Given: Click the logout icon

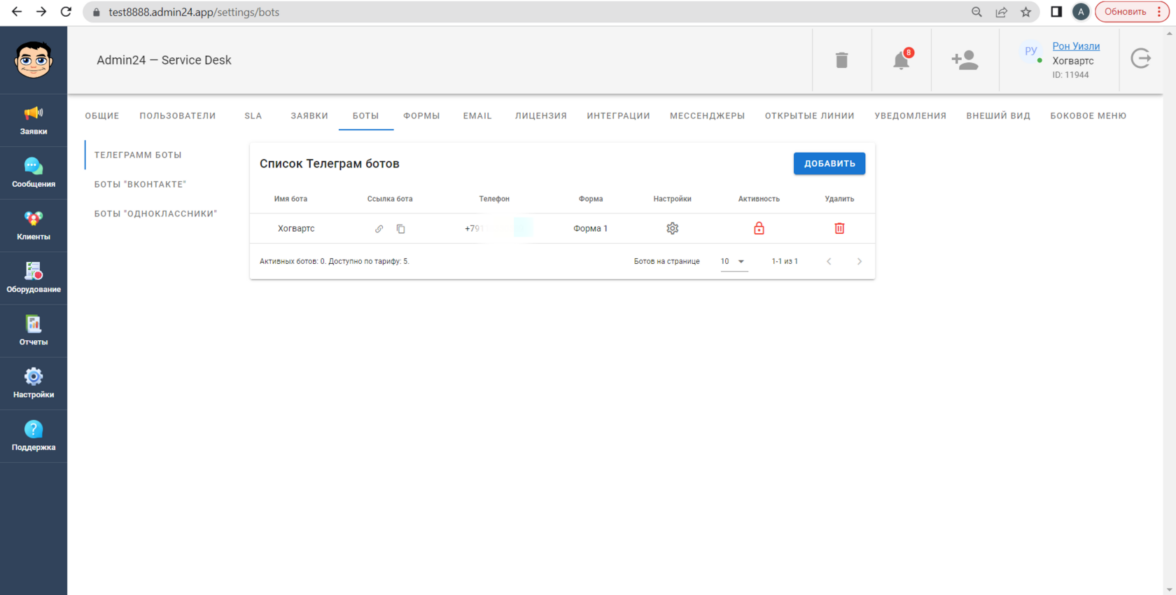Looking at the screenshot, I should 1141,59.
